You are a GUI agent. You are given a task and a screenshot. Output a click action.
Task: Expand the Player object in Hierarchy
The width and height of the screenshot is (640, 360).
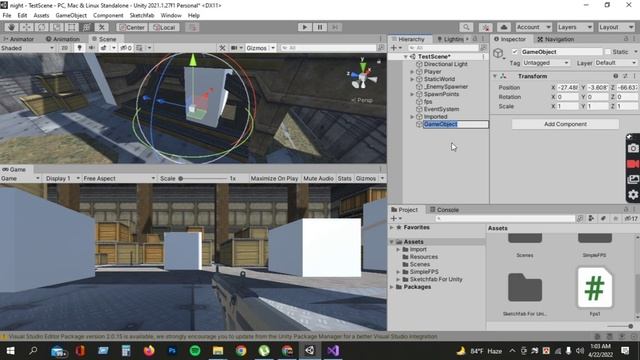412,72
